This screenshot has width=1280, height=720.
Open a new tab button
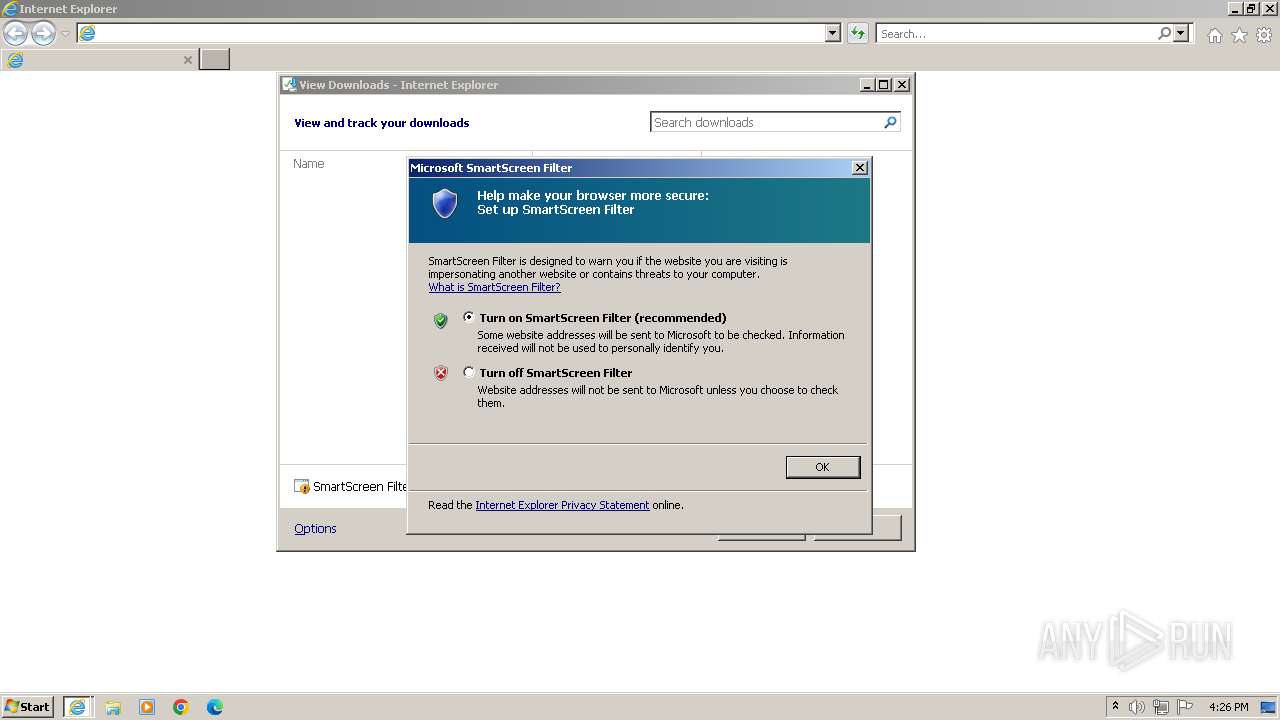point(214,59)
